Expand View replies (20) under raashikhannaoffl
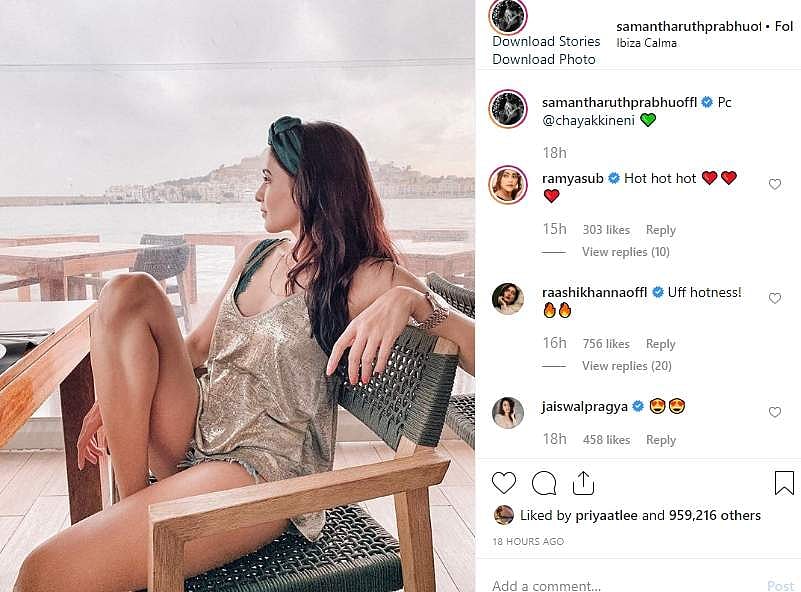Image resolution: width=801 pixels, height=592 pixels. [x=625, y=366]
